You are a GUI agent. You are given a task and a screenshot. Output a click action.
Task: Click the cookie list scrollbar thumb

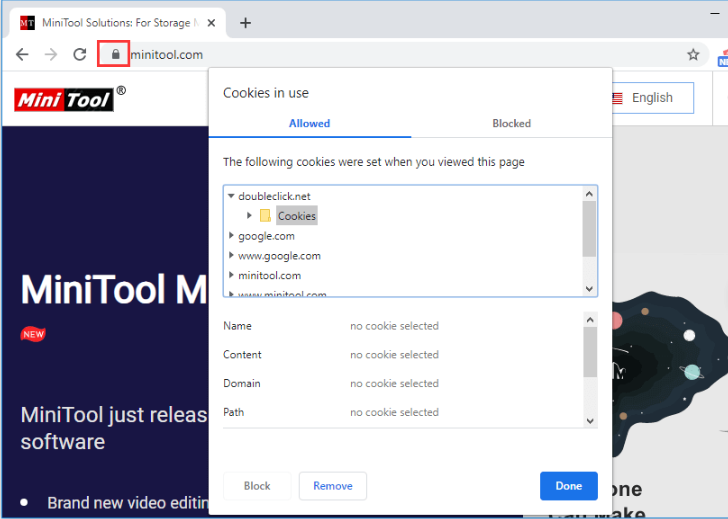click(x=589, y=228)
